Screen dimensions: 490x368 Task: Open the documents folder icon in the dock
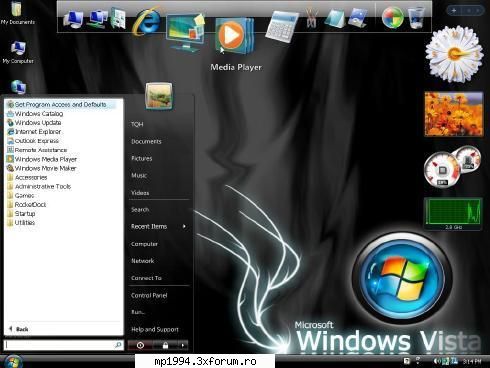(118, 18)
